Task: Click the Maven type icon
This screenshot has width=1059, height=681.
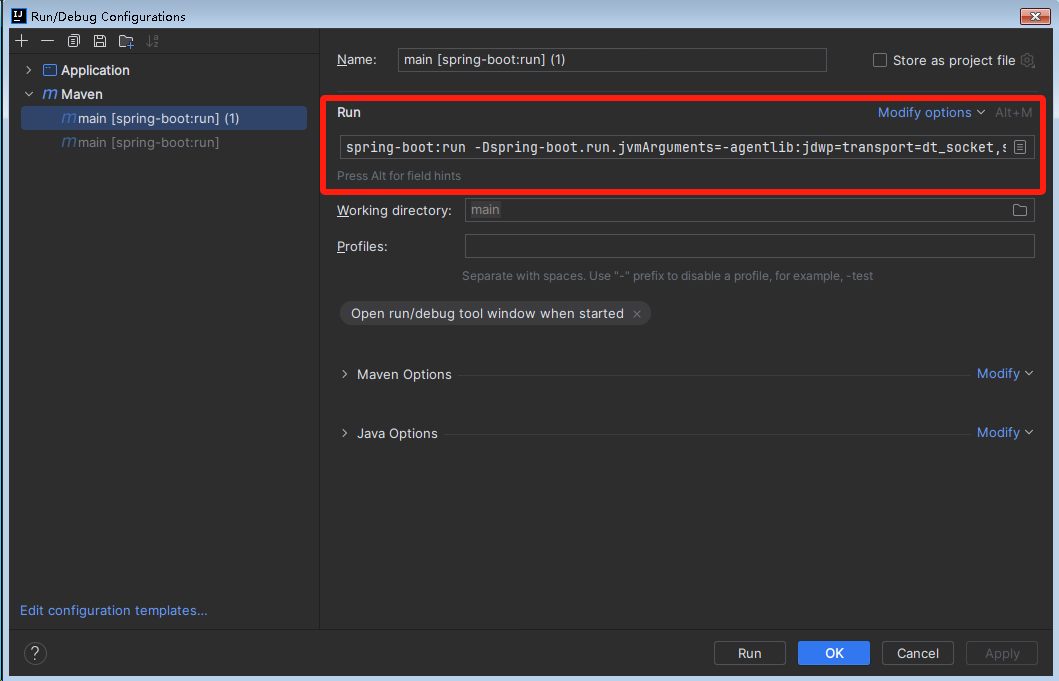Action: (50, 95)
